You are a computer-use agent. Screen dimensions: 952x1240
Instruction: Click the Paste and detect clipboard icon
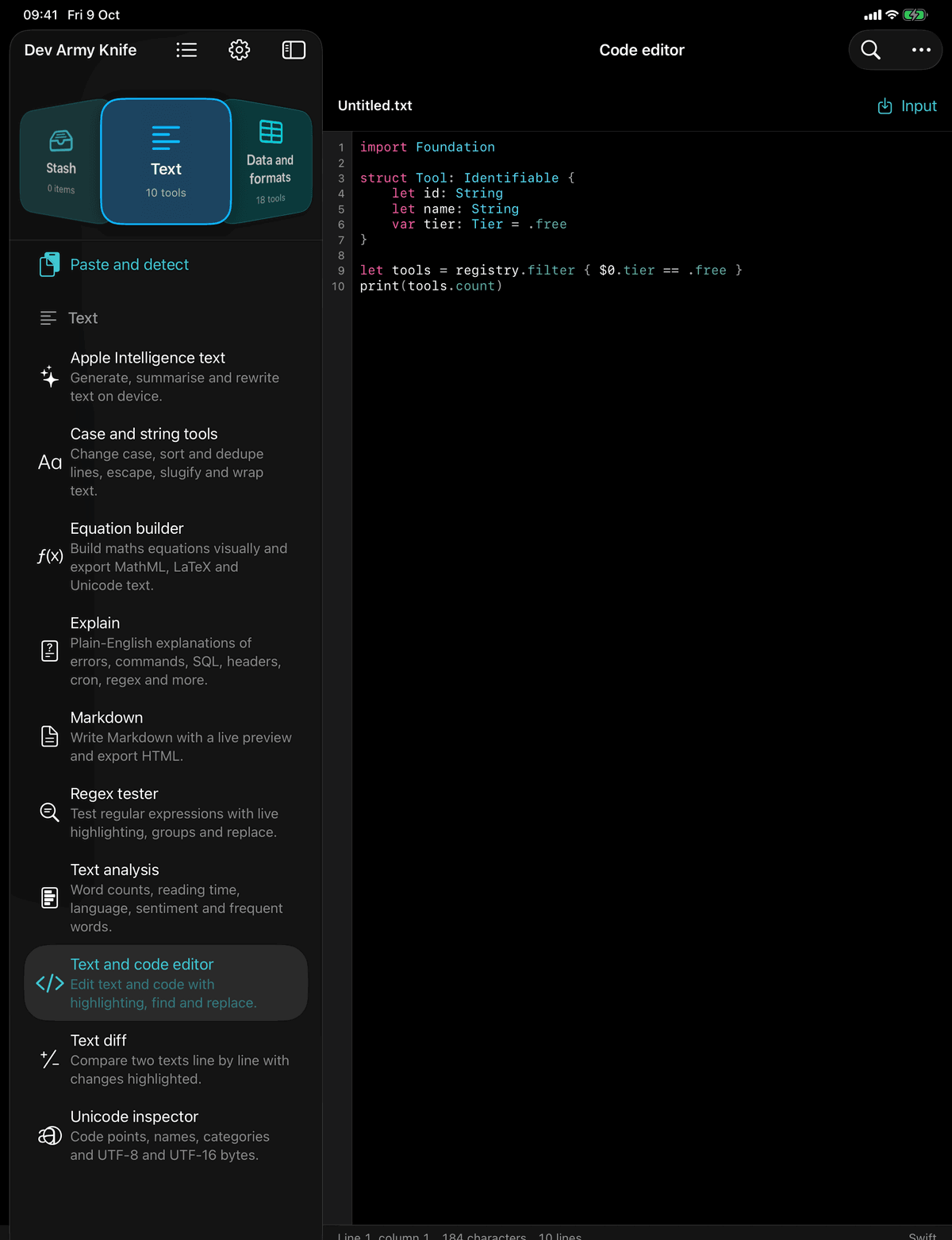[49, 264]
